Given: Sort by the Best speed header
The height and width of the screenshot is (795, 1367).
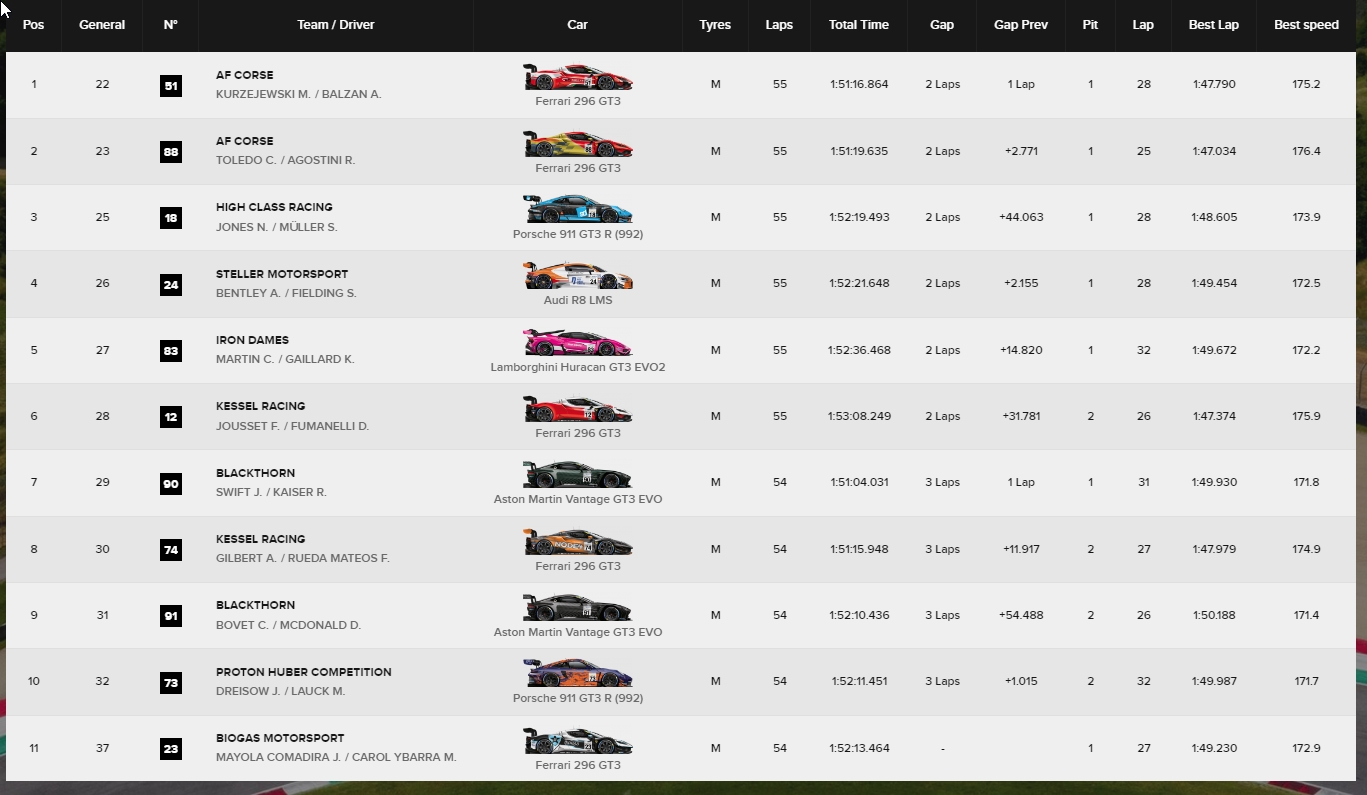Looking at the screenshot, I should (x=1306, y=25).
